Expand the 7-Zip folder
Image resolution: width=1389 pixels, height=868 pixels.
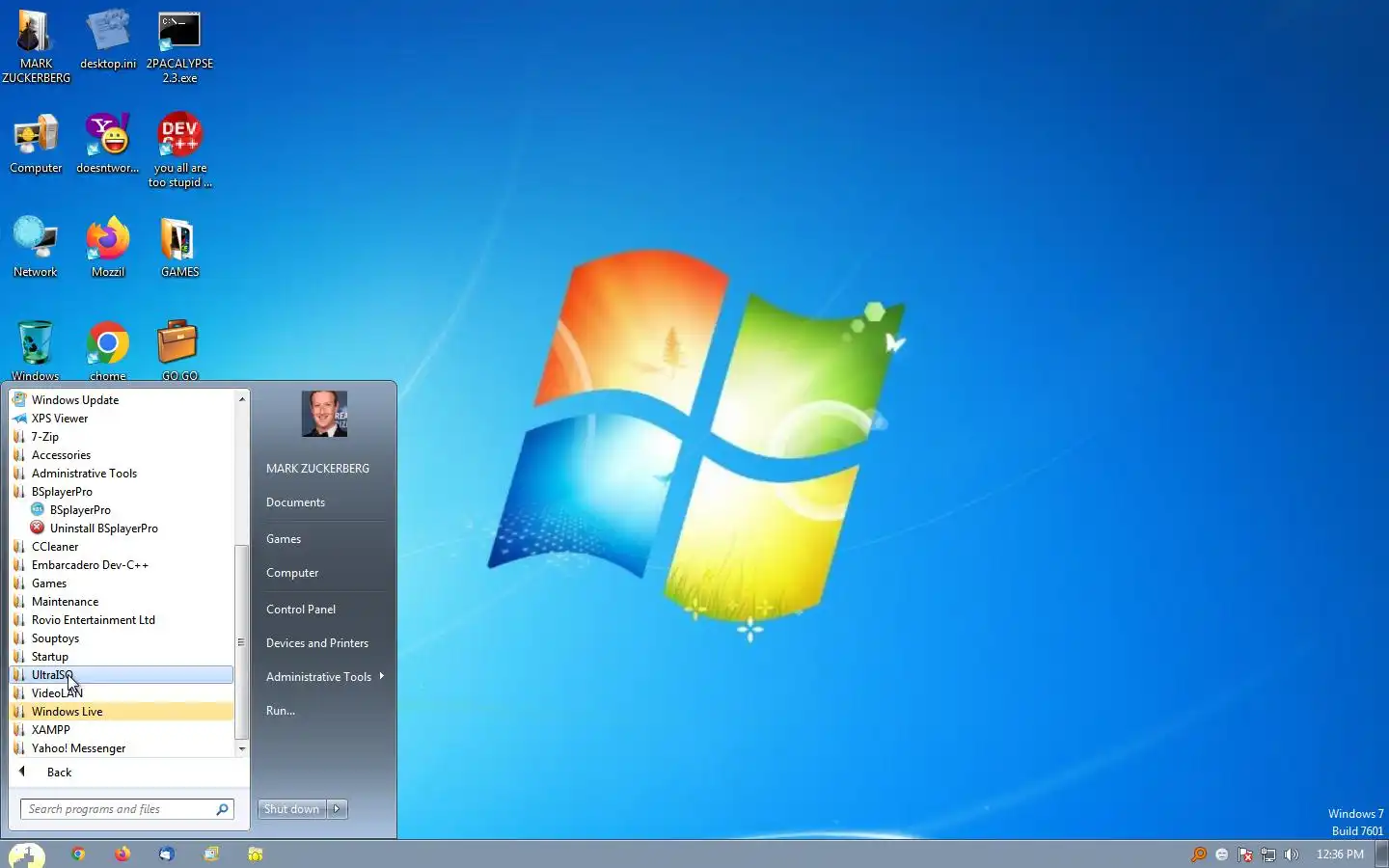[122, 437]
